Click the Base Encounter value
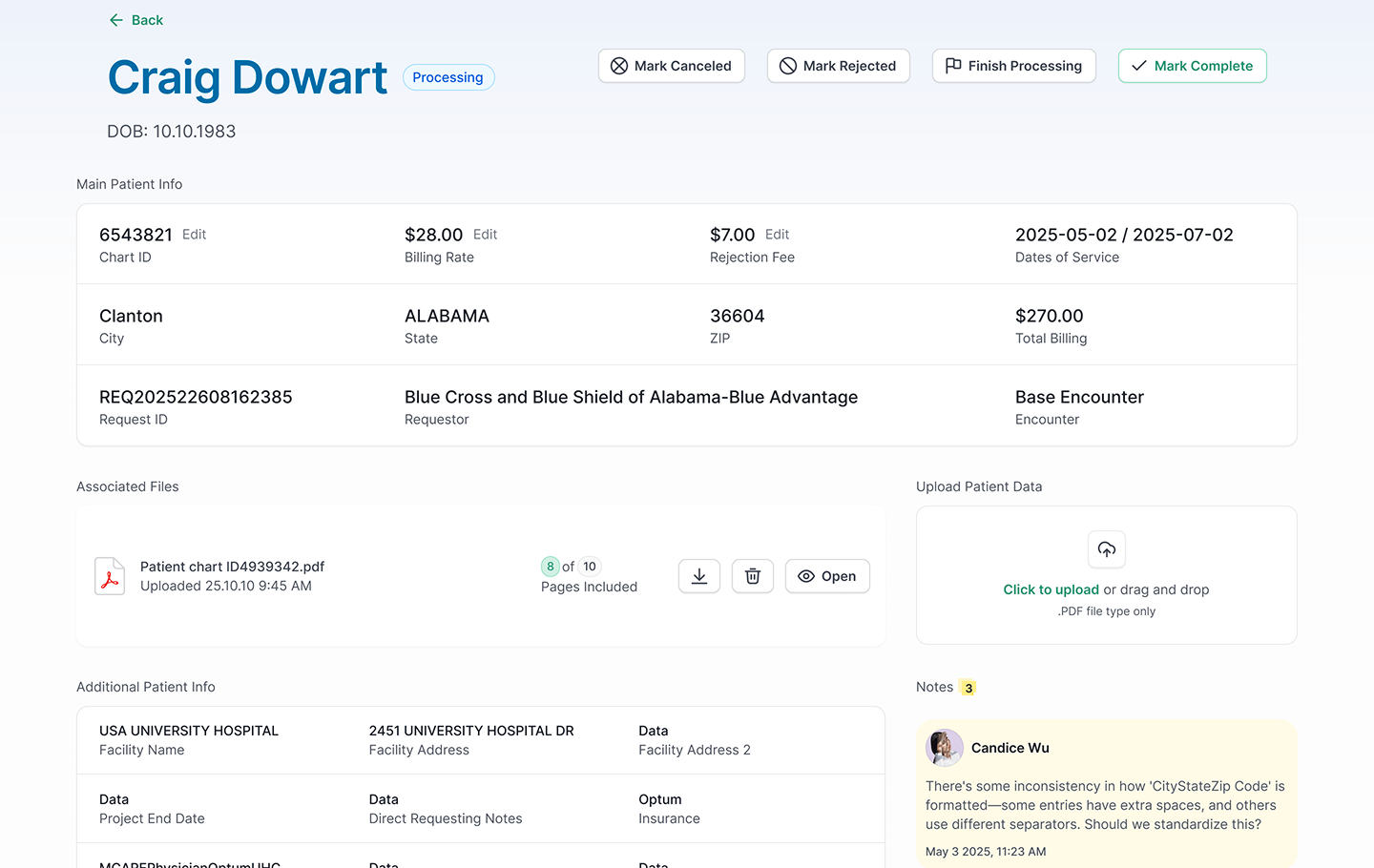Image resolution: width=1374 pixels, height=868 pixels. tap(1079, 397)
